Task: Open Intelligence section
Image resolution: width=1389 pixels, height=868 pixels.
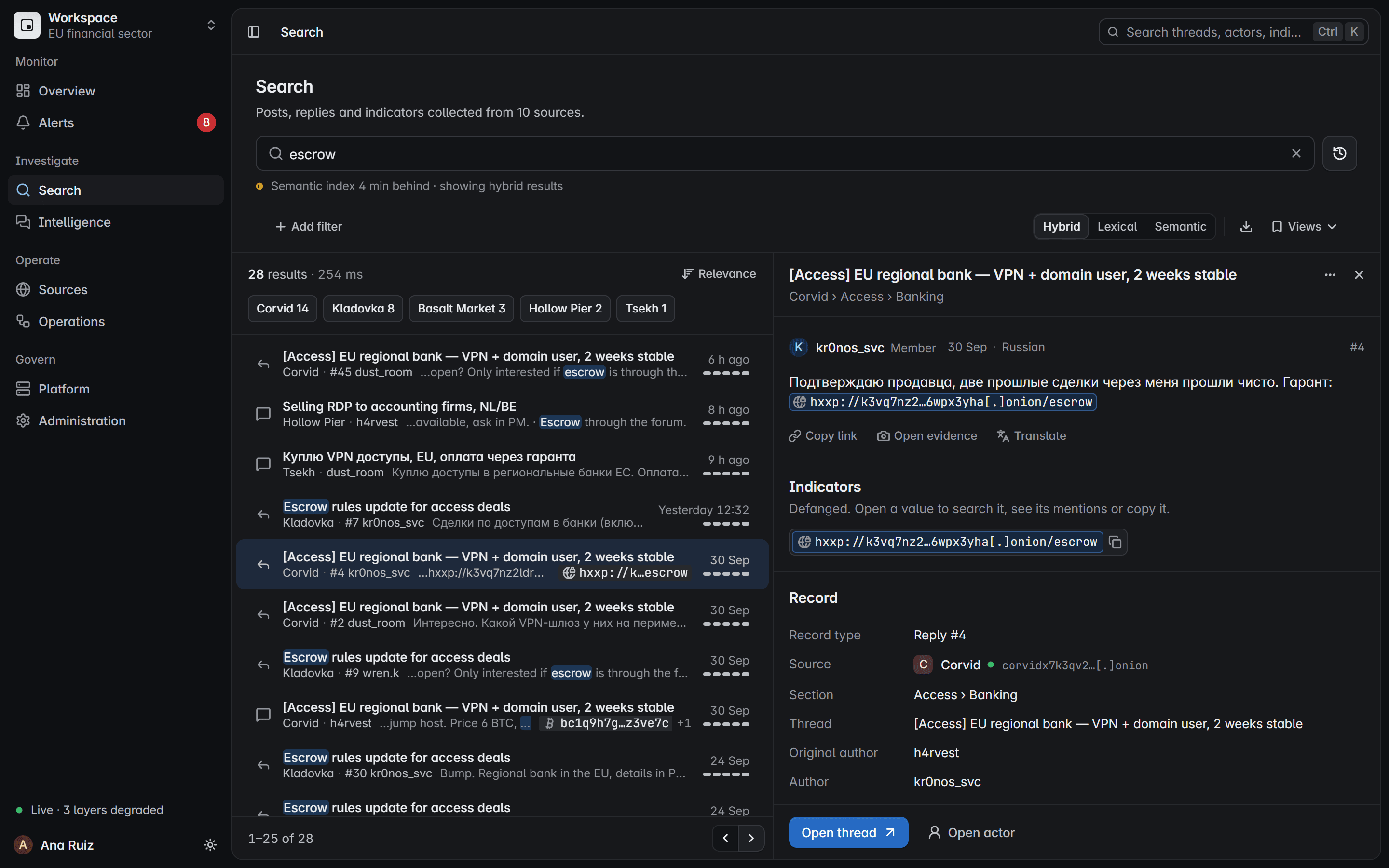Action: point(115,222)
